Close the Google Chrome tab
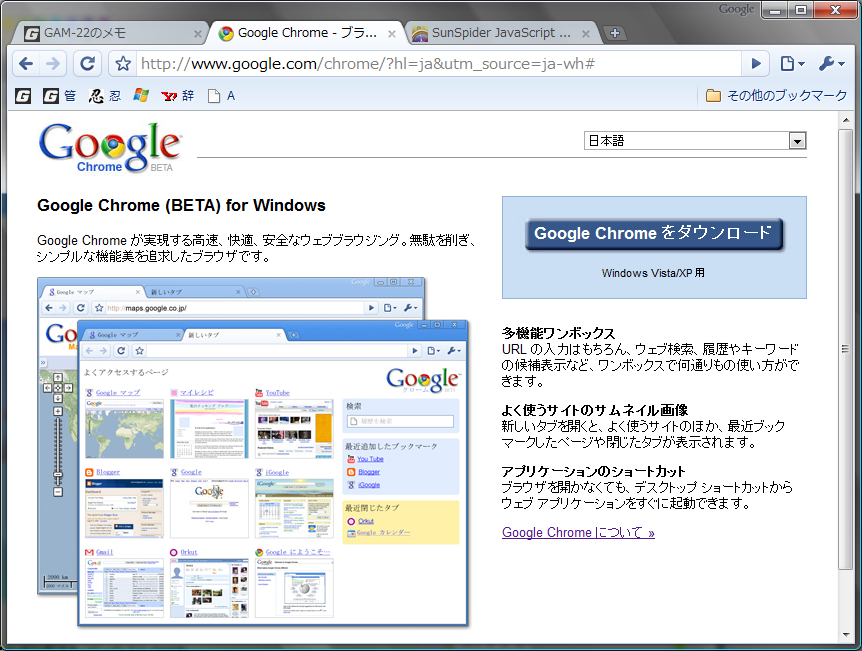The height and width of the screenshot is (651, 862). point(392,34)
